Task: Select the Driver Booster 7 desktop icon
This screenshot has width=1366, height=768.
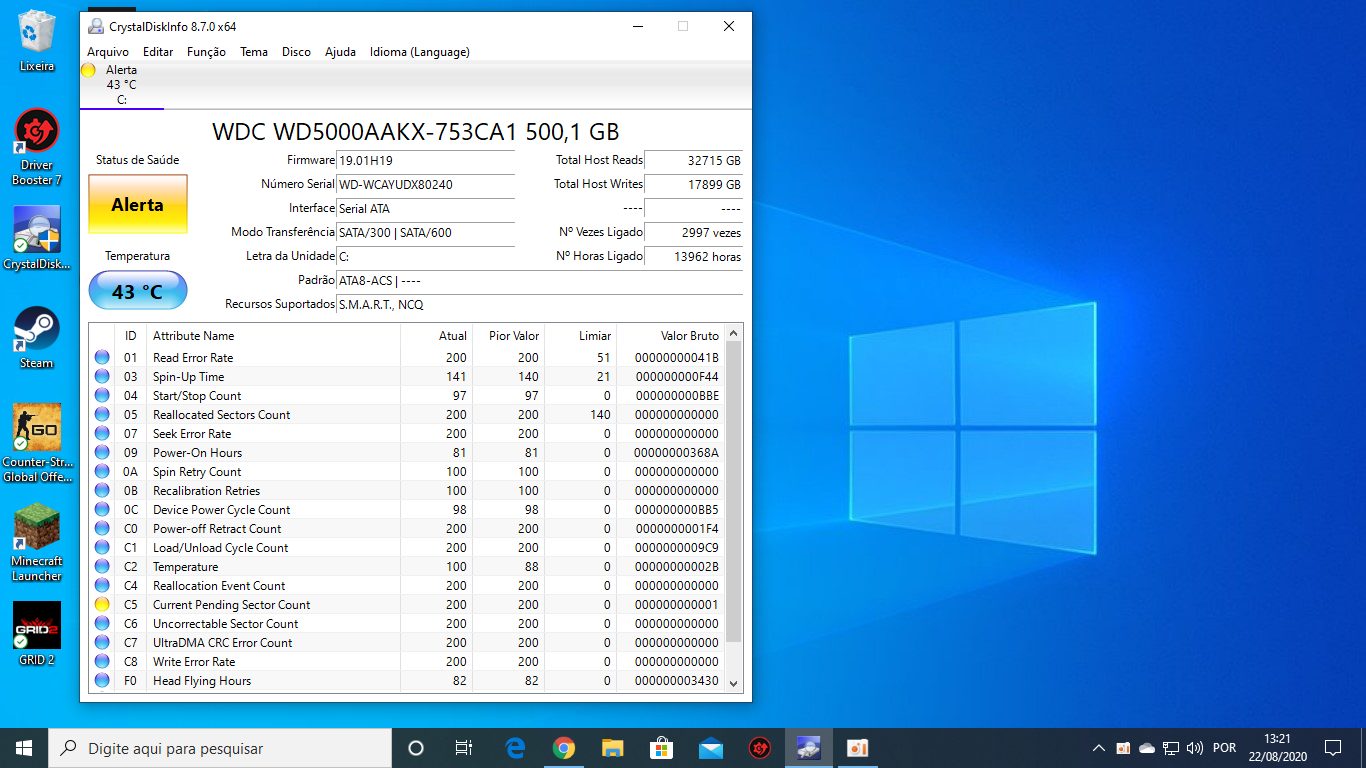Action: click(x=37, y=146)
